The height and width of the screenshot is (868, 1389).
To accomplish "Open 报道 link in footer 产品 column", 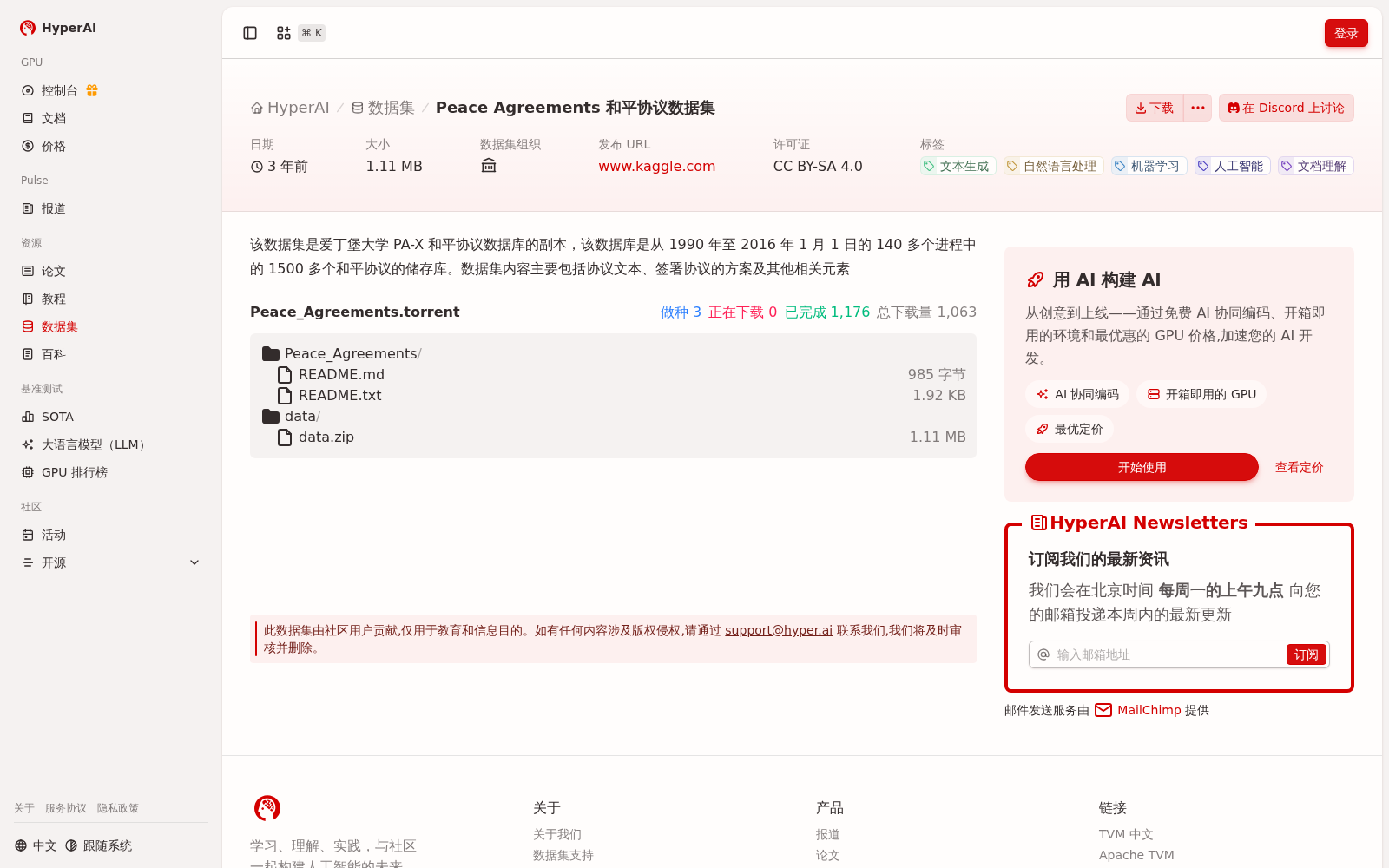I will click(828, 834).
